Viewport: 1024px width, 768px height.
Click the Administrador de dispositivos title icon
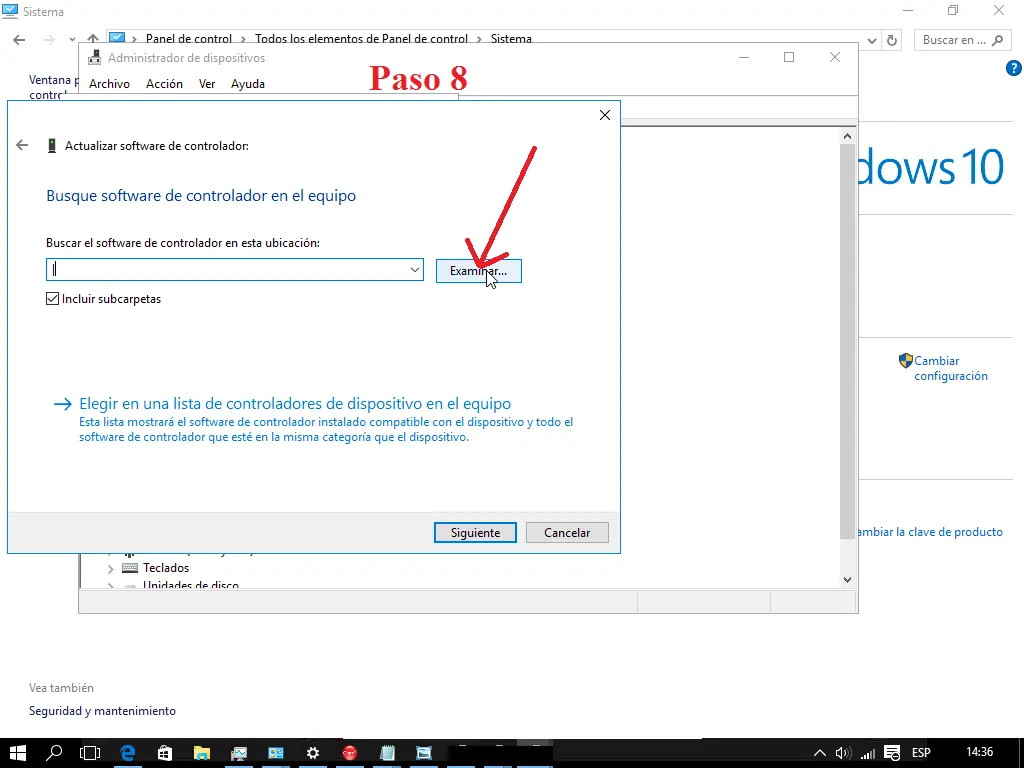point(95,57)
